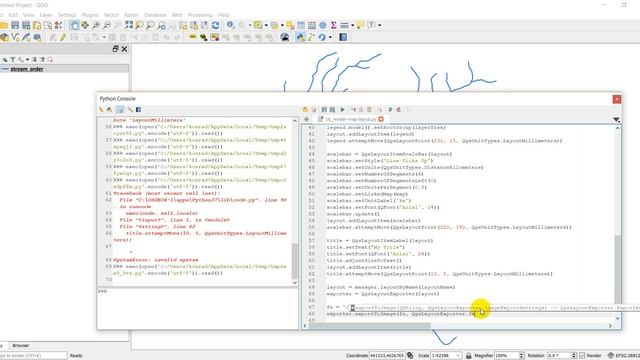Select the Identify Features tool

(x=231, y=25)
